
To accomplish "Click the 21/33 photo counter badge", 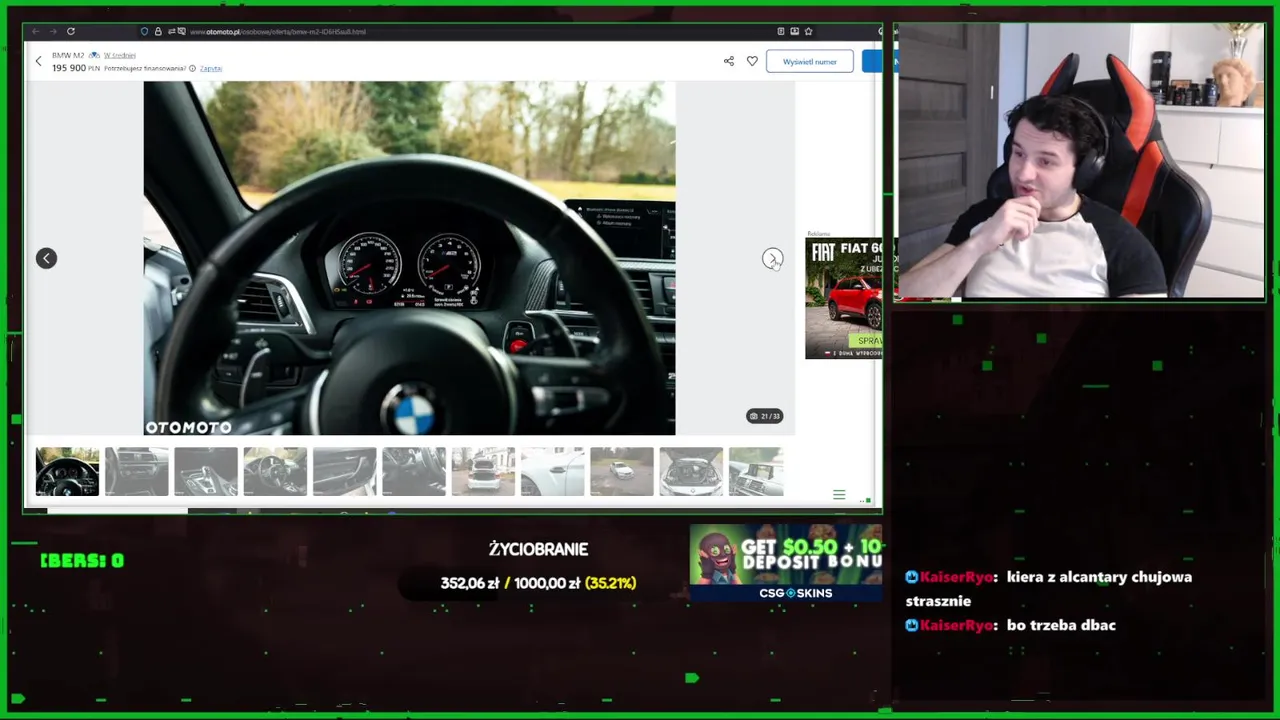I will pyautogui.click(x=765, y=416).
